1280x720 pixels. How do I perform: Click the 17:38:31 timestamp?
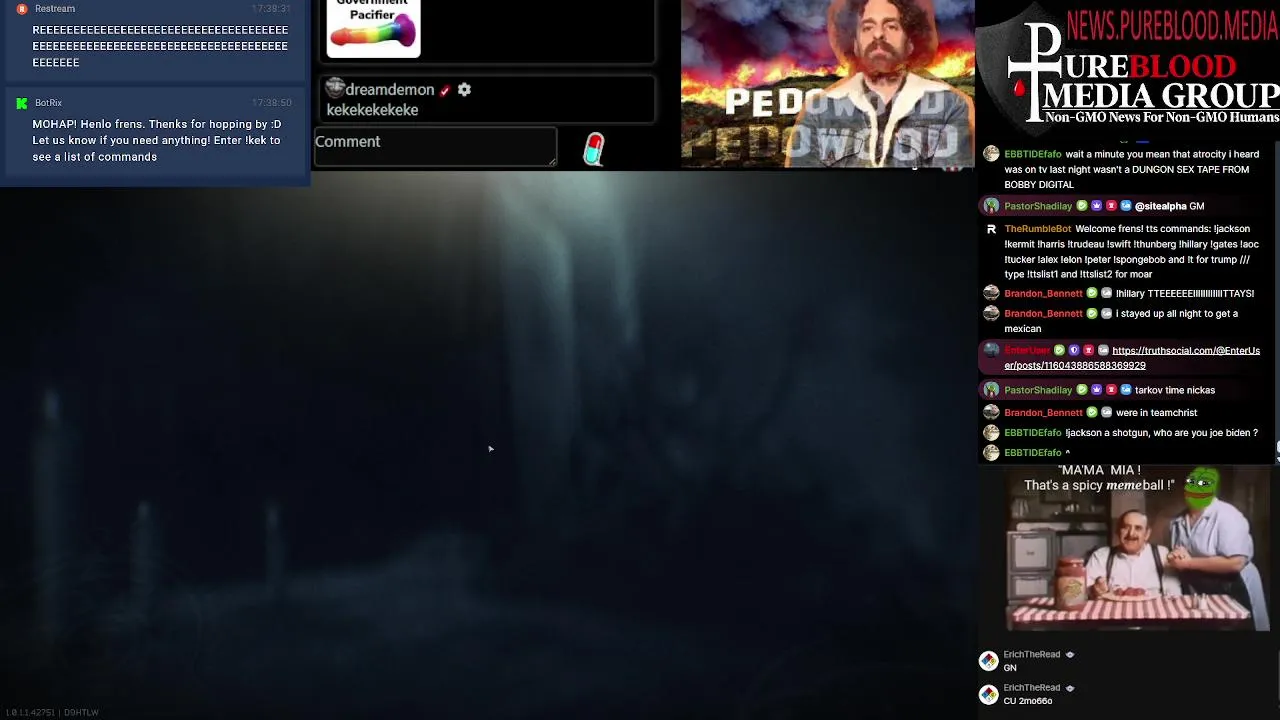(x=271, y=9)
